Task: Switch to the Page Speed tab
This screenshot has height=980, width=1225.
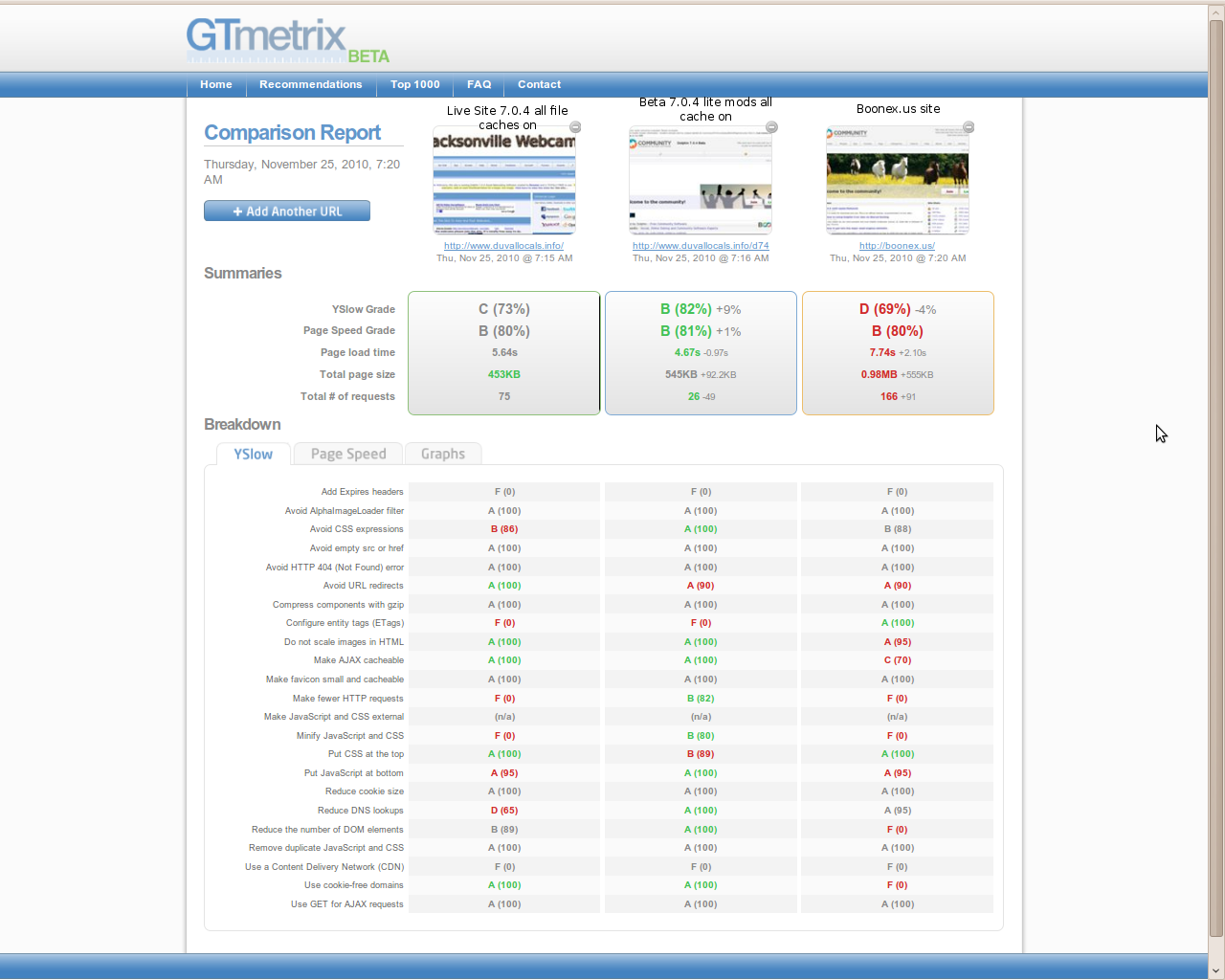Action: point(348,455)
